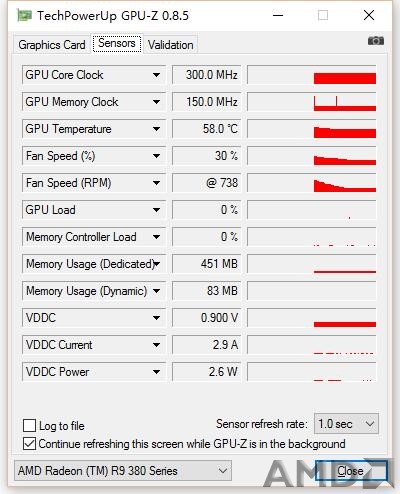Screen dimensions: 400x494
Task: Click the Close button
Action: click(x=351, y=471)
